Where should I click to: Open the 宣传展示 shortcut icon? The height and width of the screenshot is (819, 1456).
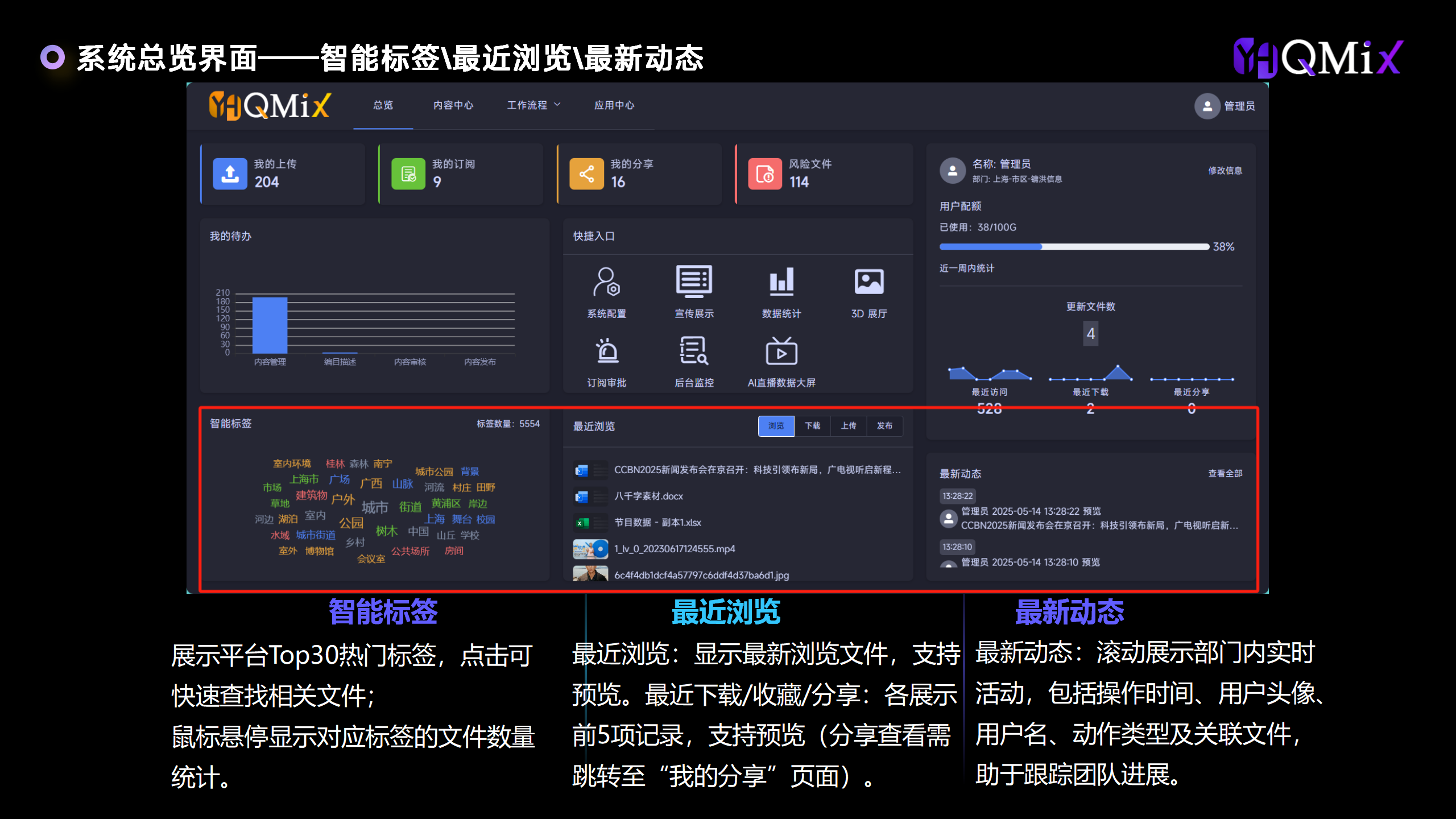coord(694,282)
